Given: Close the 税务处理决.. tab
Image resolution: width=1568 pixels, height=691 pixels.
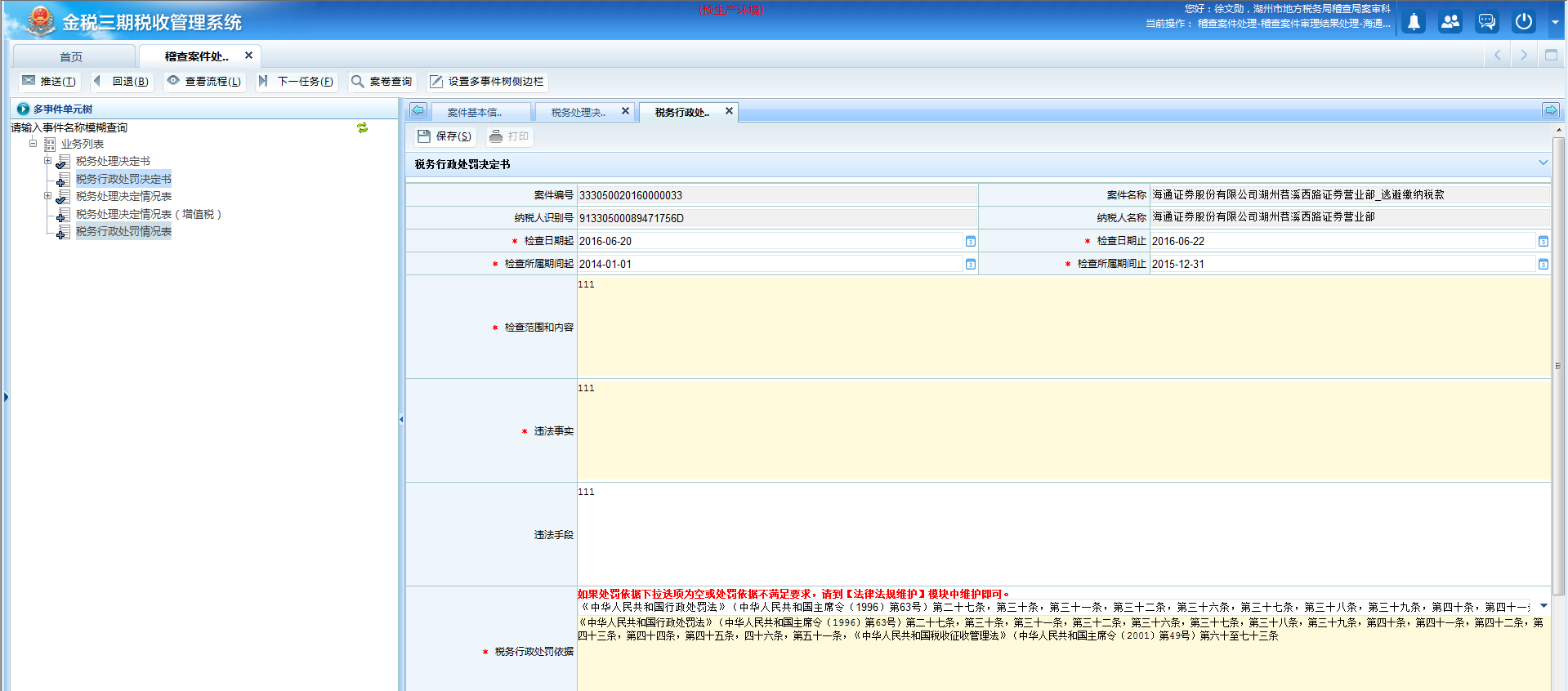Looking at the screenshot, I should click(x=625, y=111).
